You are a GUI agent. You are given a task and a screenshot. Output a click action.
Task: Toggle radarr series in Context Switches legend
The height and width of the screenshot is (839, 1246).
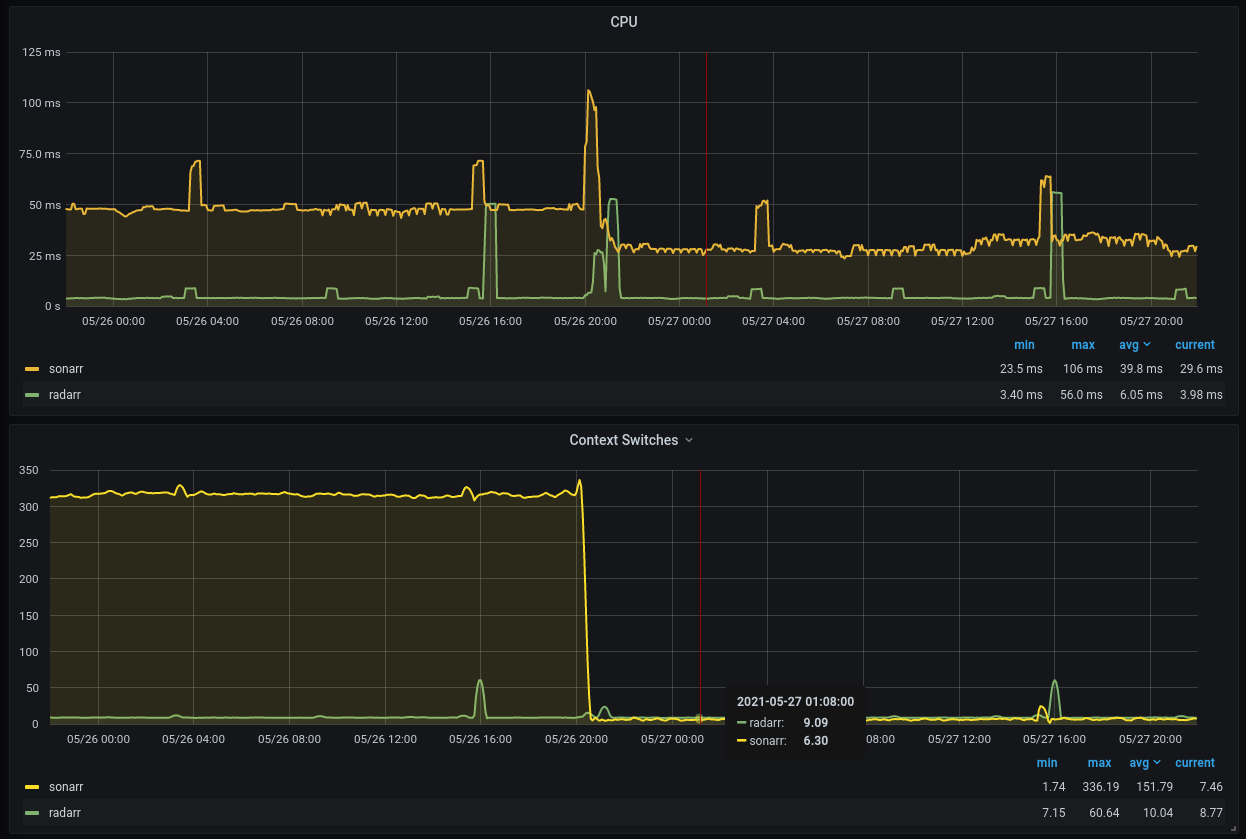tap(64, 813)
